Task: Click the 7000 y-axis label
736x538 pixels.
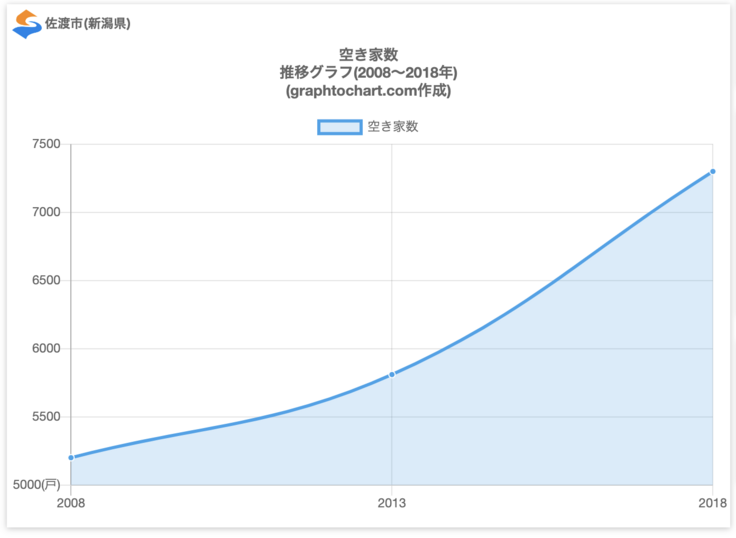Action: point(46,212)
